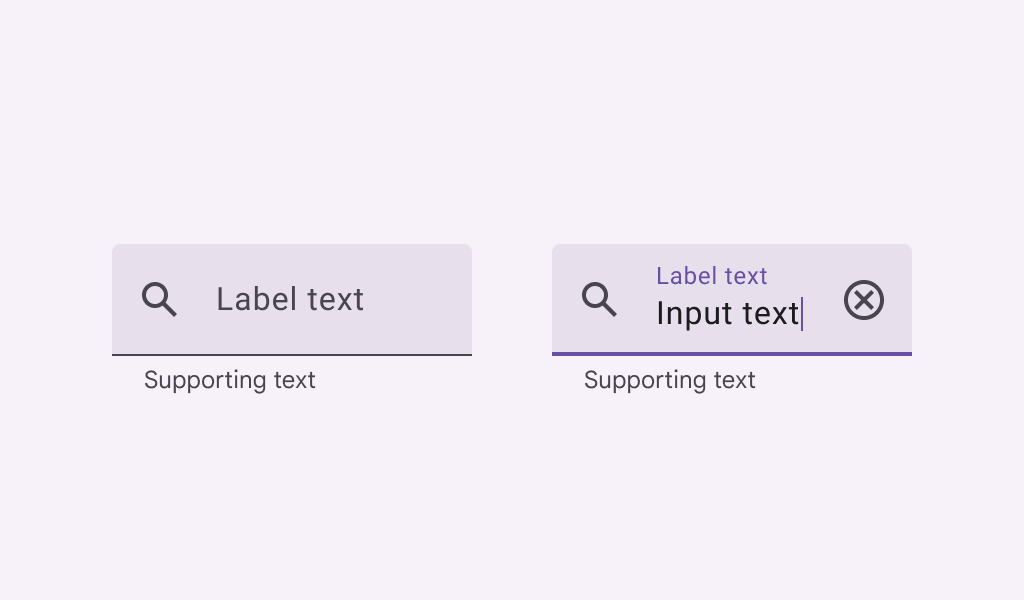This screenshot has height=600, width=1024.
Task: Select the magnifier icon in the left search field
Action: point(159,299)
